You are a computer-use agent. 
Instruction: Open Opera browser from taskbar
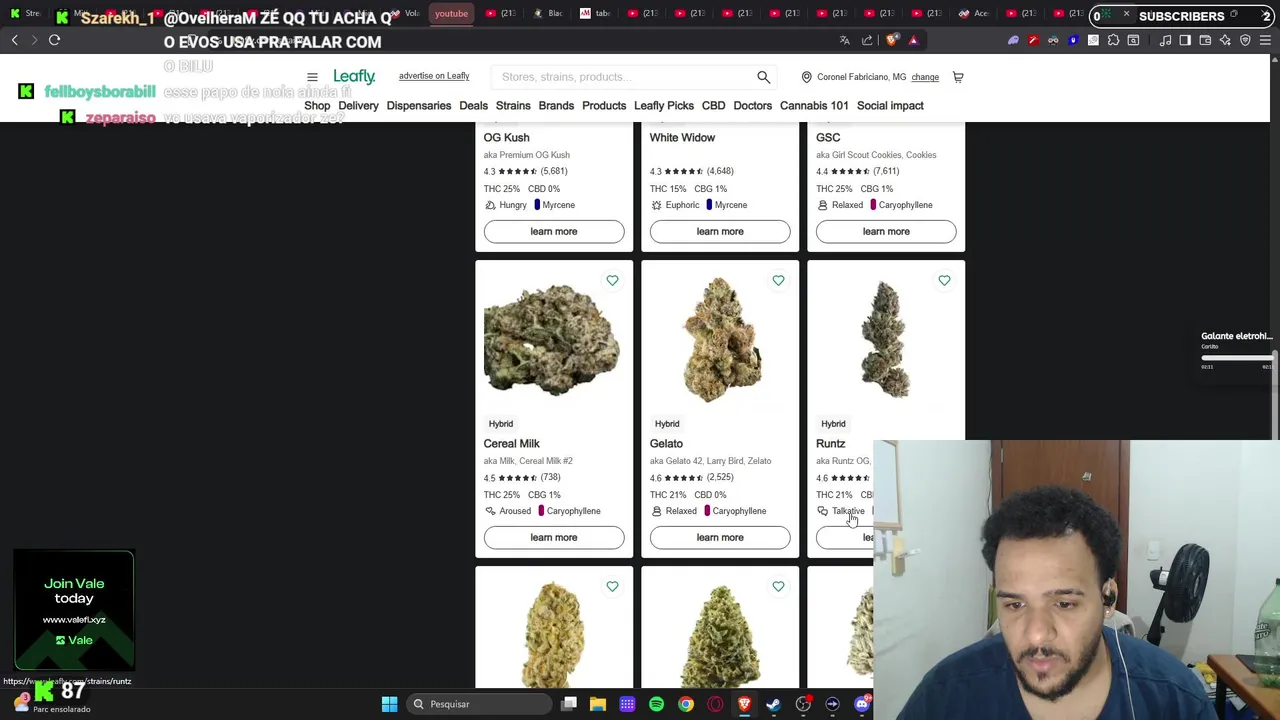point(715,704)
